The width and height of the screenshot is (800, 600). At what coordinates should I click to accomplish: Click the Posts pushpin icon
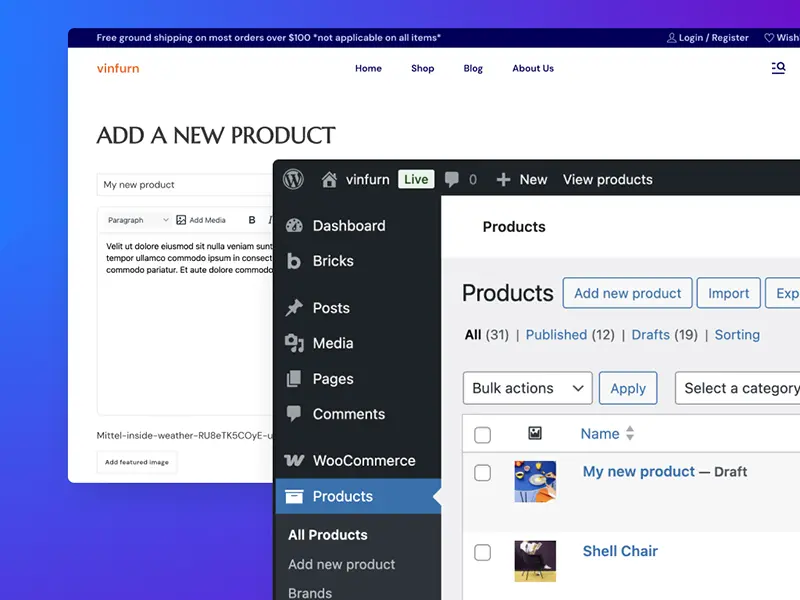294,308
